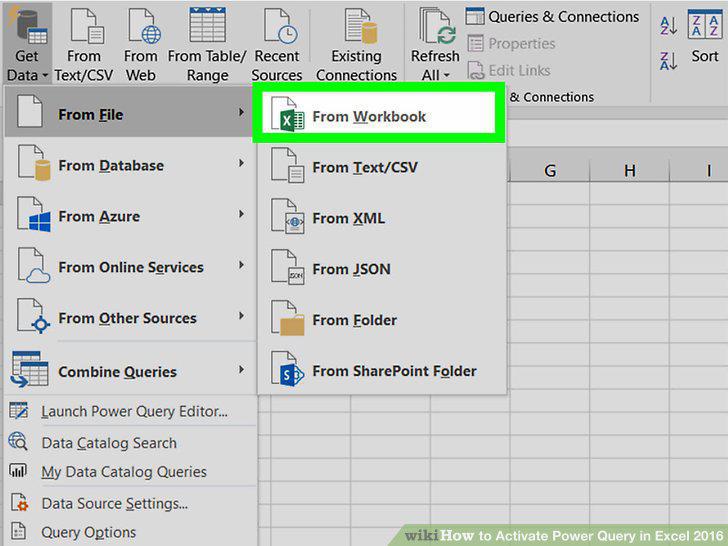The height and width of the screenshot is (546, 728).
Task: Click the Data Source Settings icon
Action: point(20,502)
